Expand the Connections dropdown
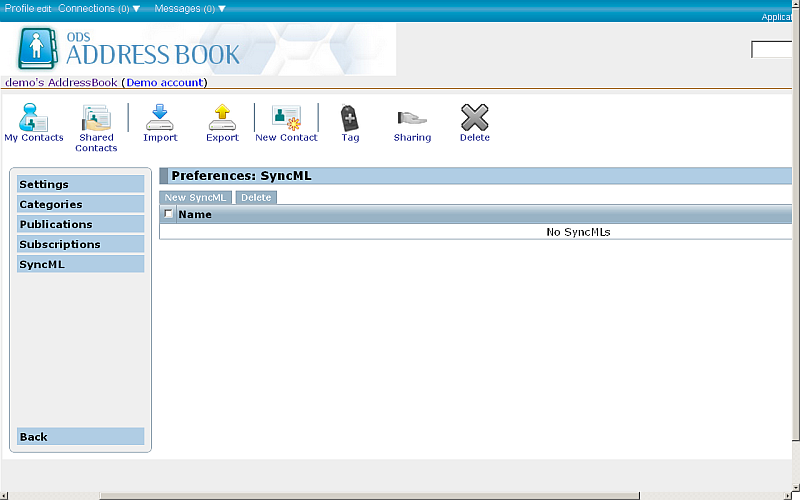800x500 pixels. [99, 8]
